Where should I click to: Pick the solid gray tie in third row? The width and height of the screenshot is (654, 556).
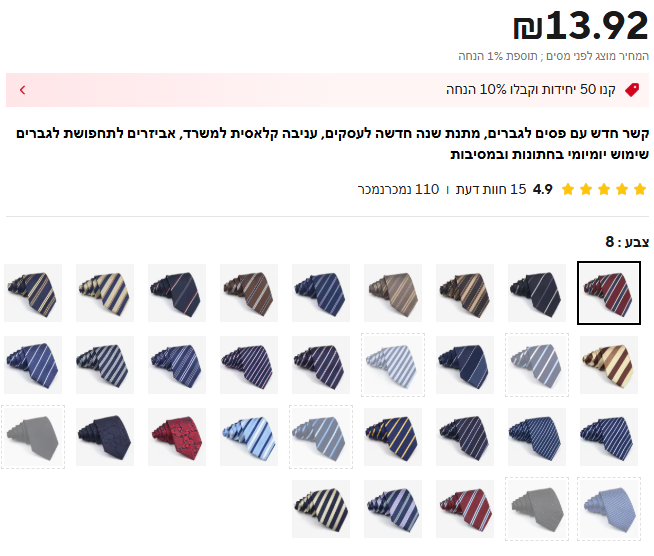(33, 437)
